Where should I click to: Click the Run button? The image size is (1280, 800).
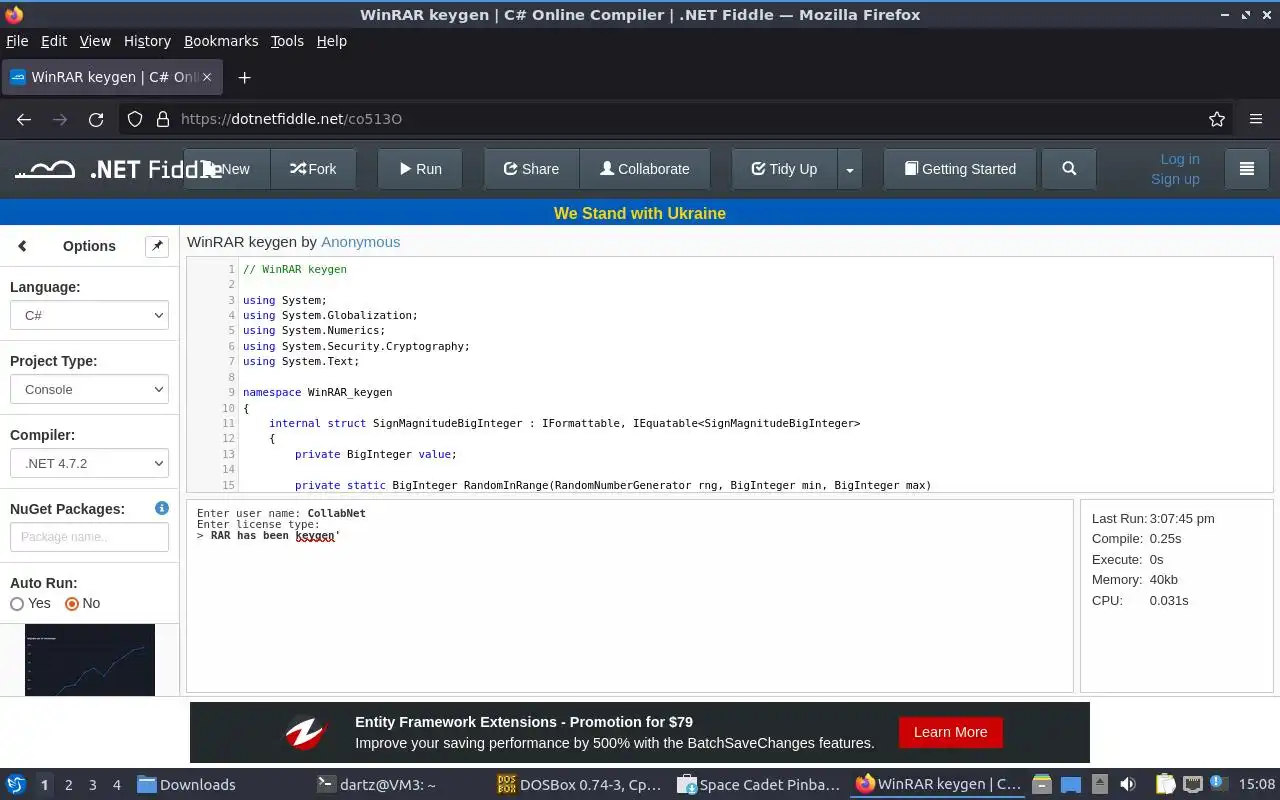click(x=420, y=169)
